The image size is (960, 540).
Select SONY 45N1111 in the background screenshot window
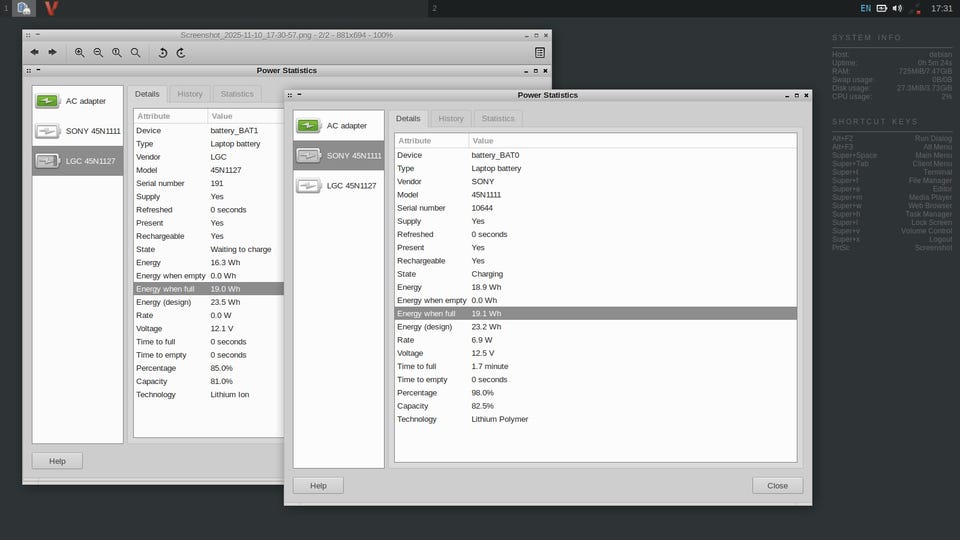click(78, 131)
